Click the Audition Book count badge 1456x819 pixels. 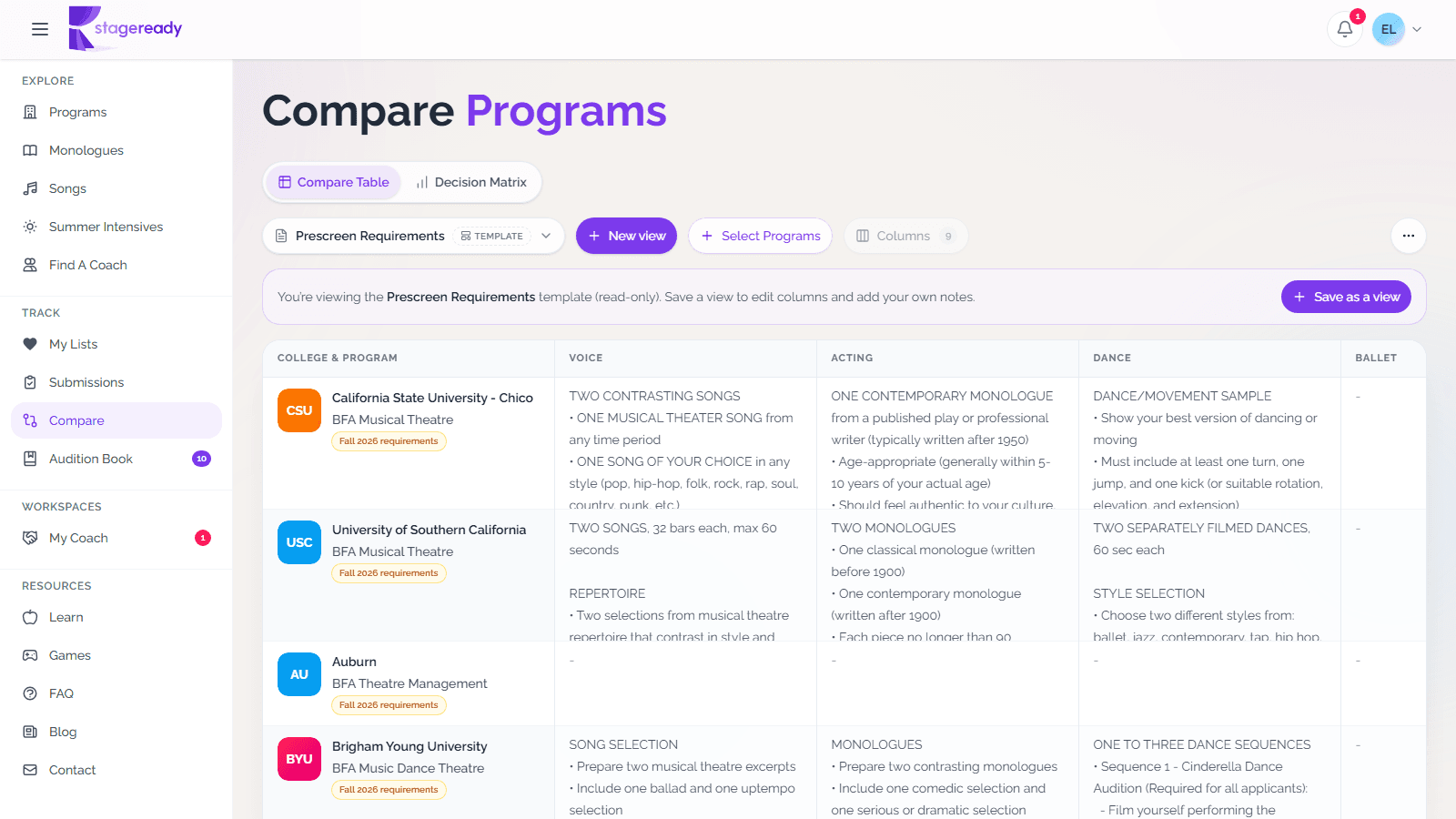click(x=202, y=459)
